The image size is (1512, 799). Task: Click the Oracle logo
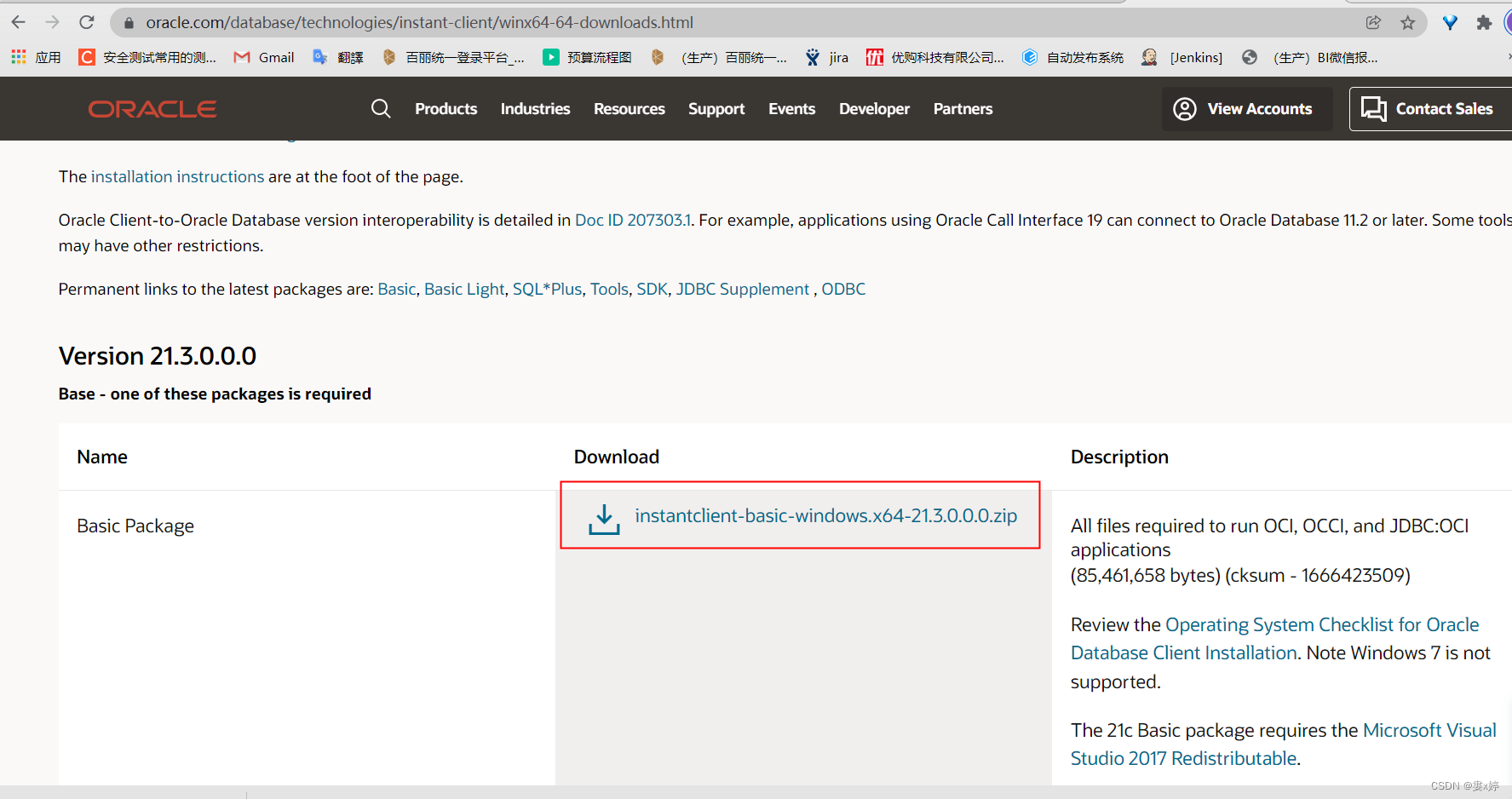[152, 109]
